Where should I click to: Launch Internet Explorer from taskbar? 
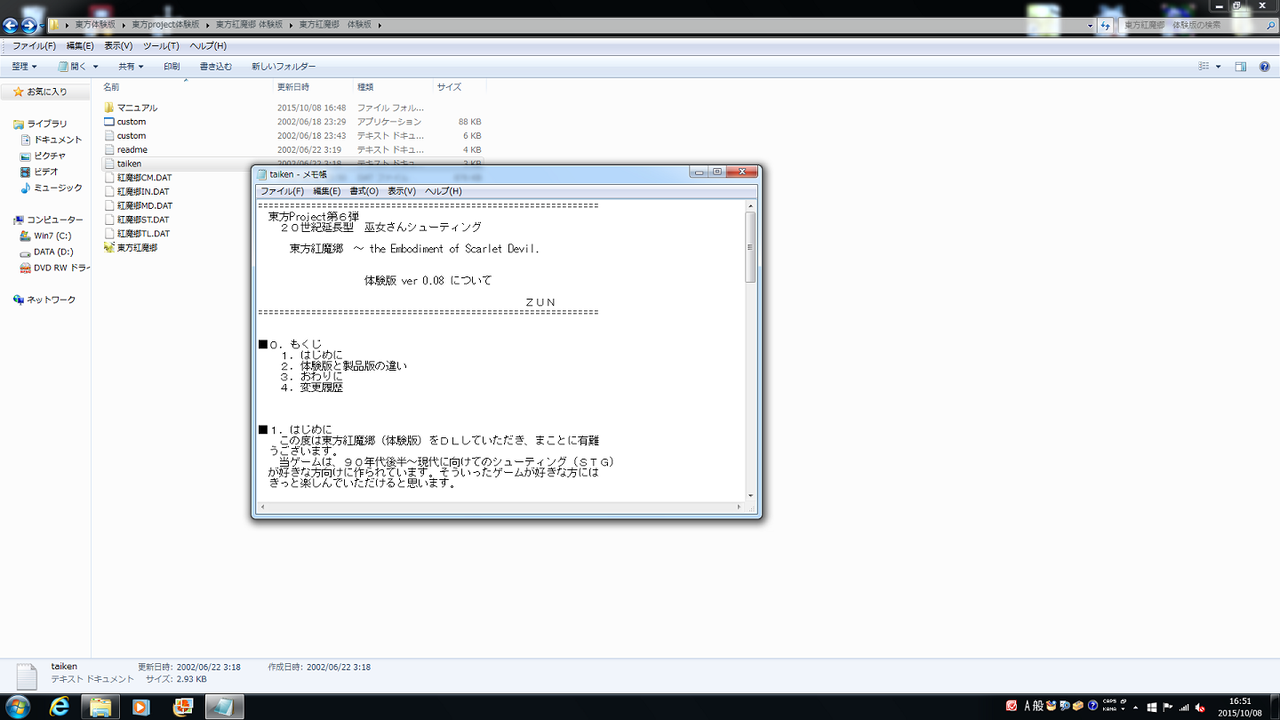[62, 706]
